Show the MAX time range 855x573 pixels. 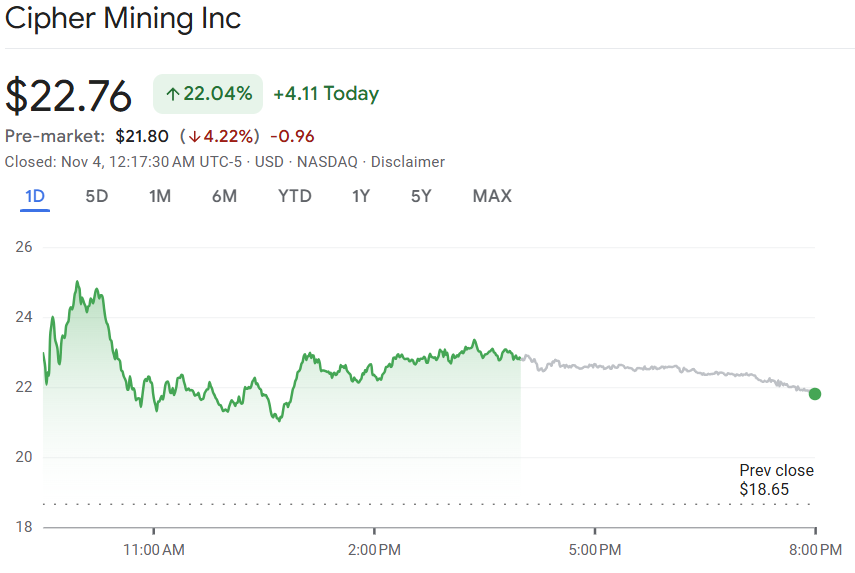492,196
